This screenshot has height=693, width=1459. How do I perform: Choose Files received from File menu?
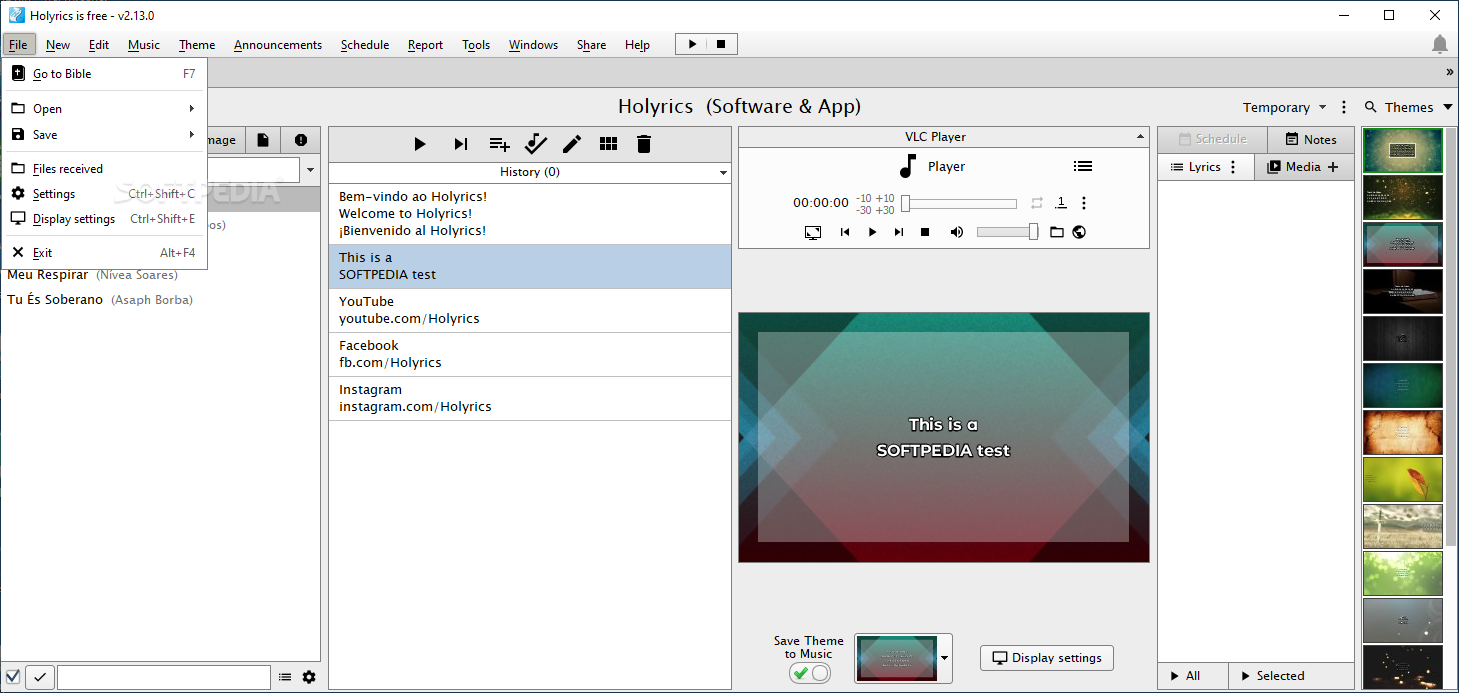click(104, 169)
